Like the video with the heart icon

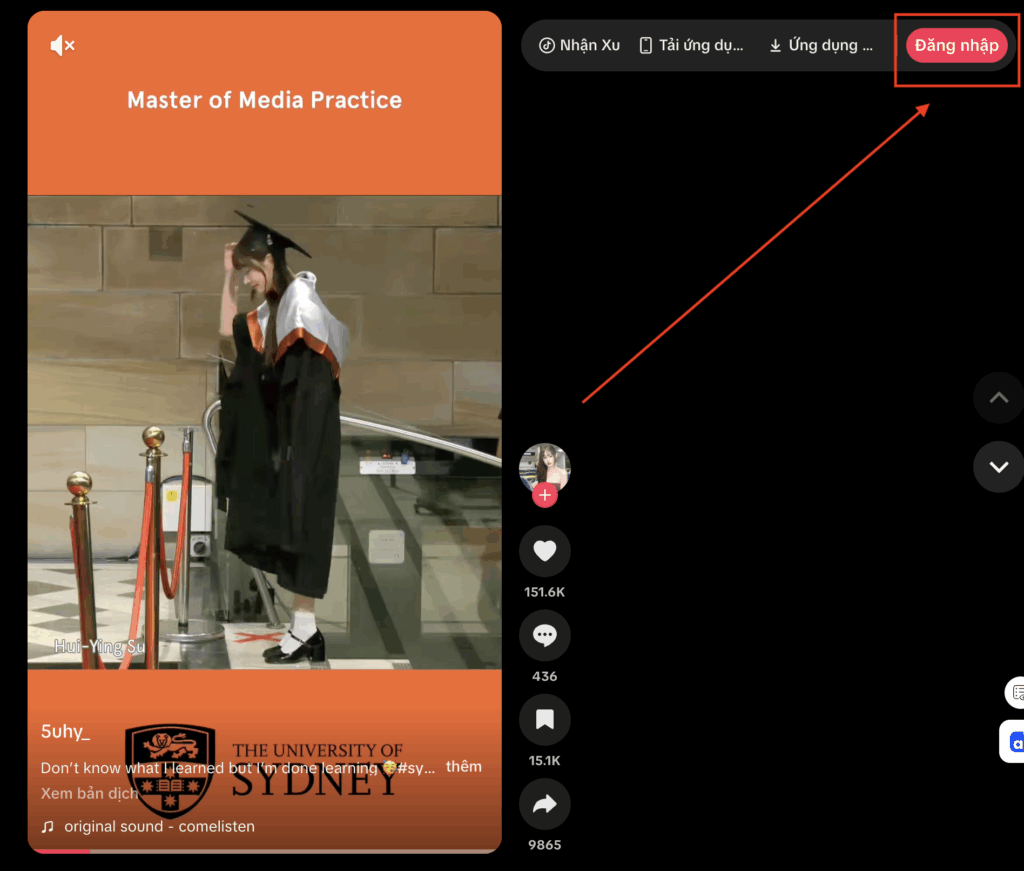tap(544, 551)
